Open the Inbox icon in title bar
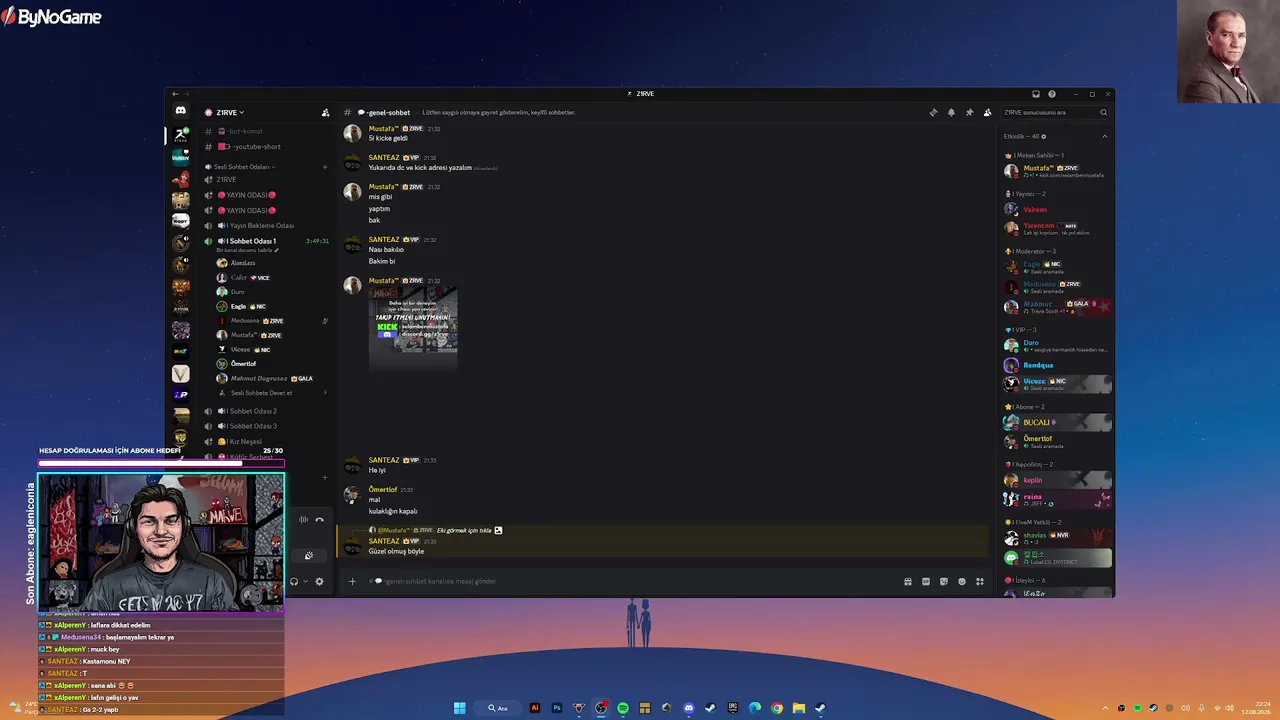 click(x=1036, y=94)
